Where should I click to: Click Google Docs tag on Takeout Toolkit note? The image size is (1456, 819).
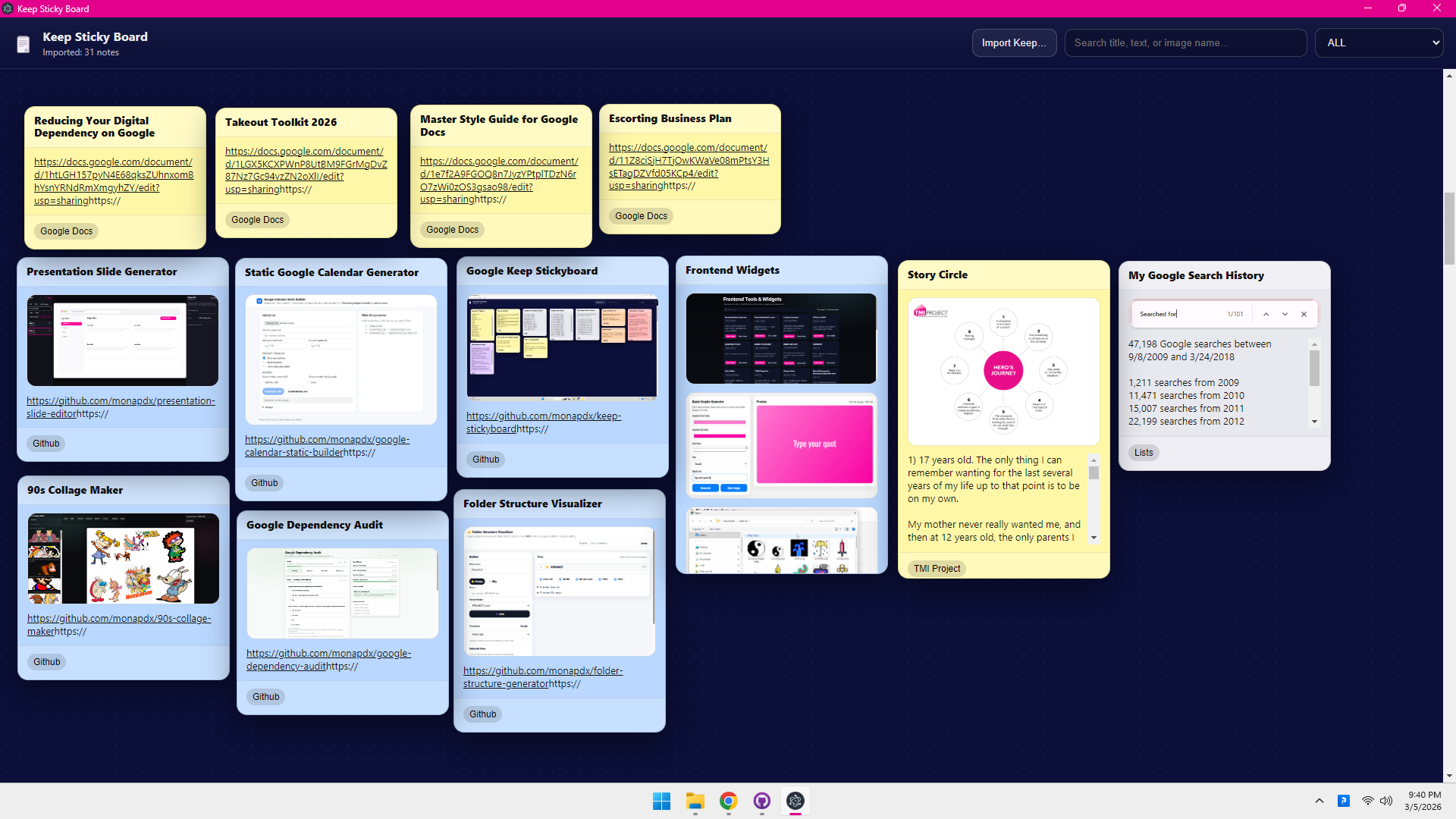257,220
